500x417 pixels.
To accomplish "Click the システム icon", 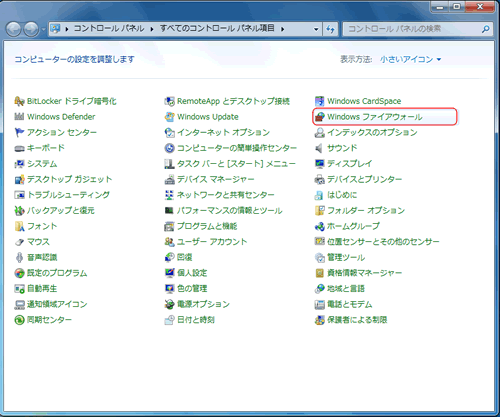I will coord(19,164).
